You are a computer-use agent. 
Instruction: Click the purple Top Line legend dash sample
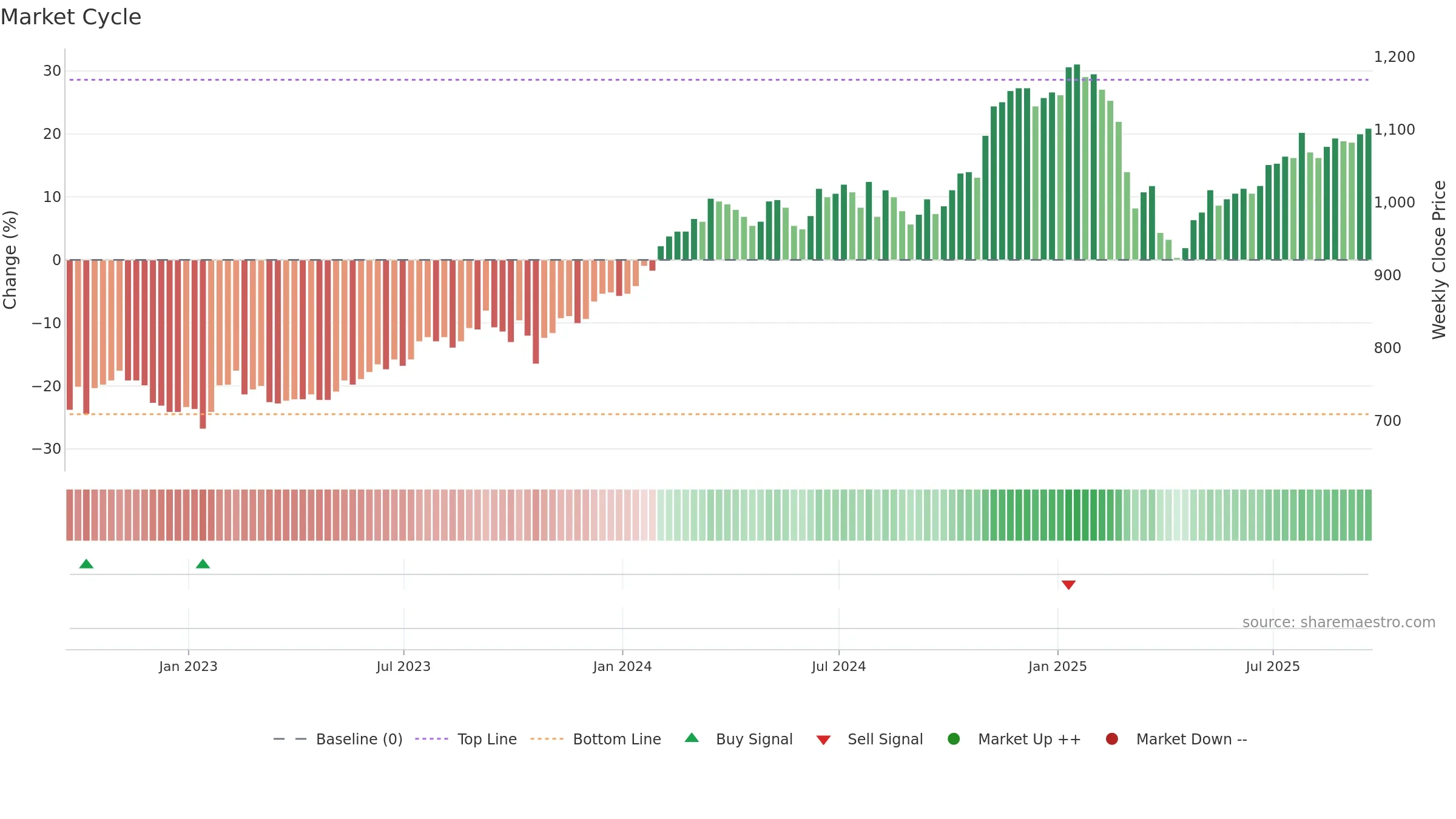(x=431, y=739)
